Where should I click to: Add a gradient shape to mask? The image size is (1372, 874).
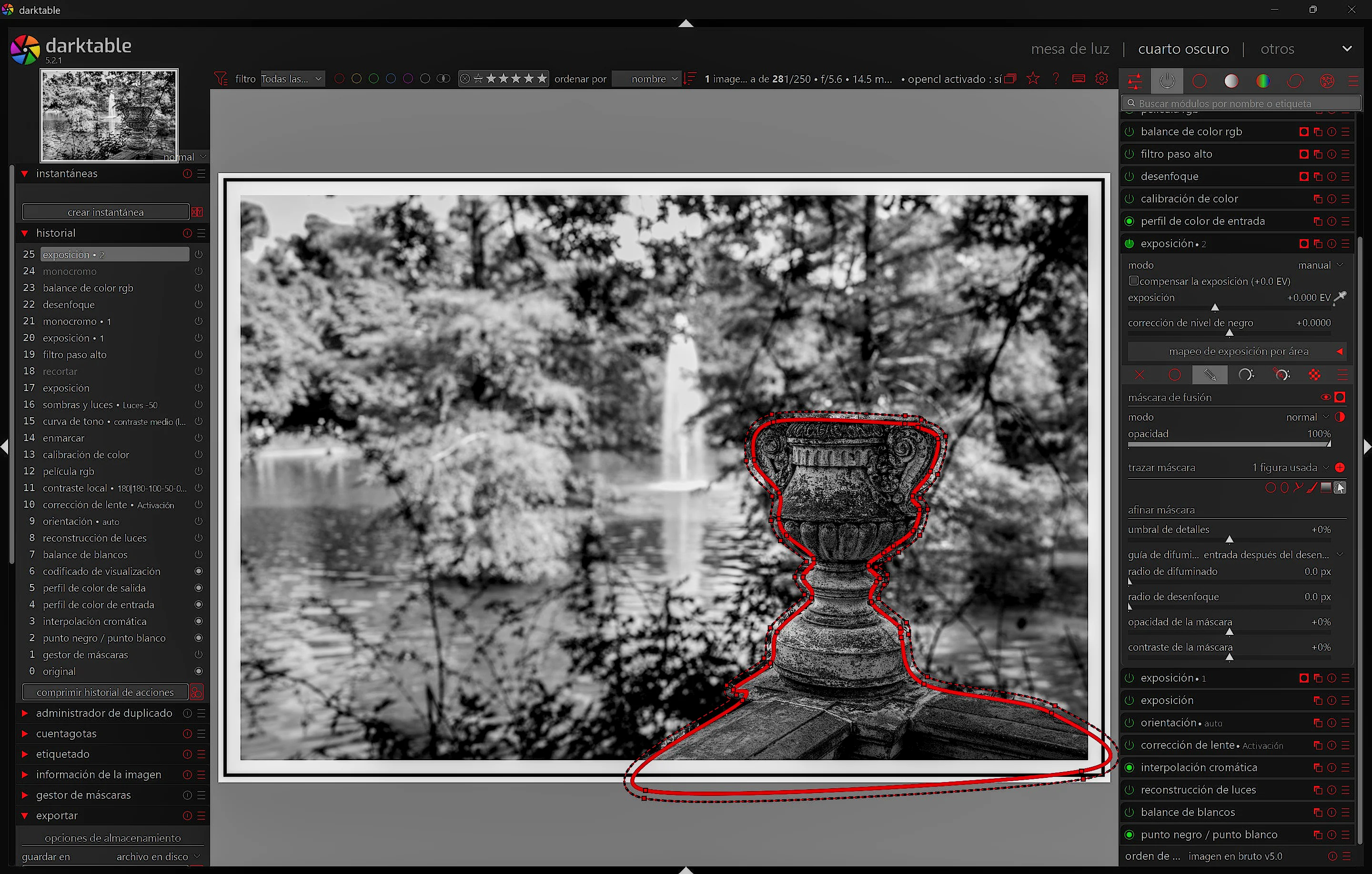tap(1326, 487)
